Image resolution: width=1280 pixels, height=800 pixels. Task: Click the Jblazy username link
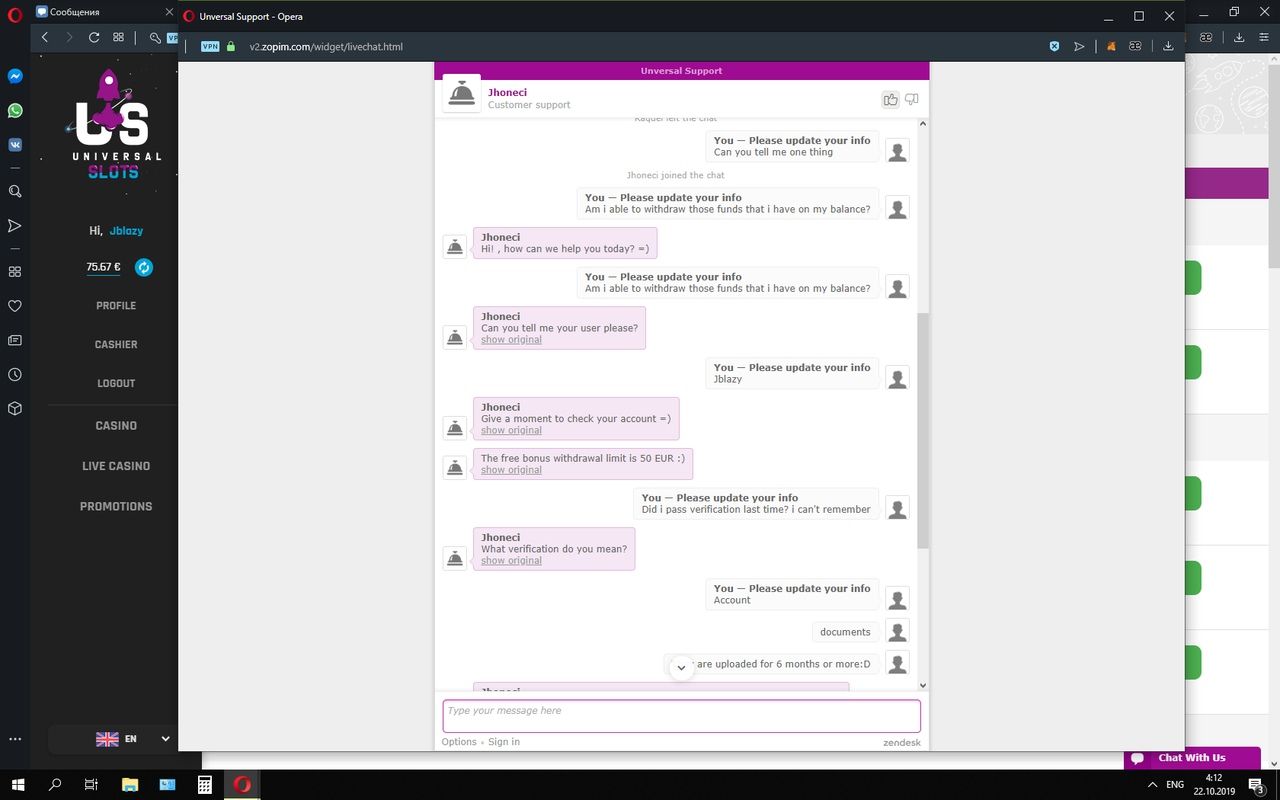pos(126,231)
